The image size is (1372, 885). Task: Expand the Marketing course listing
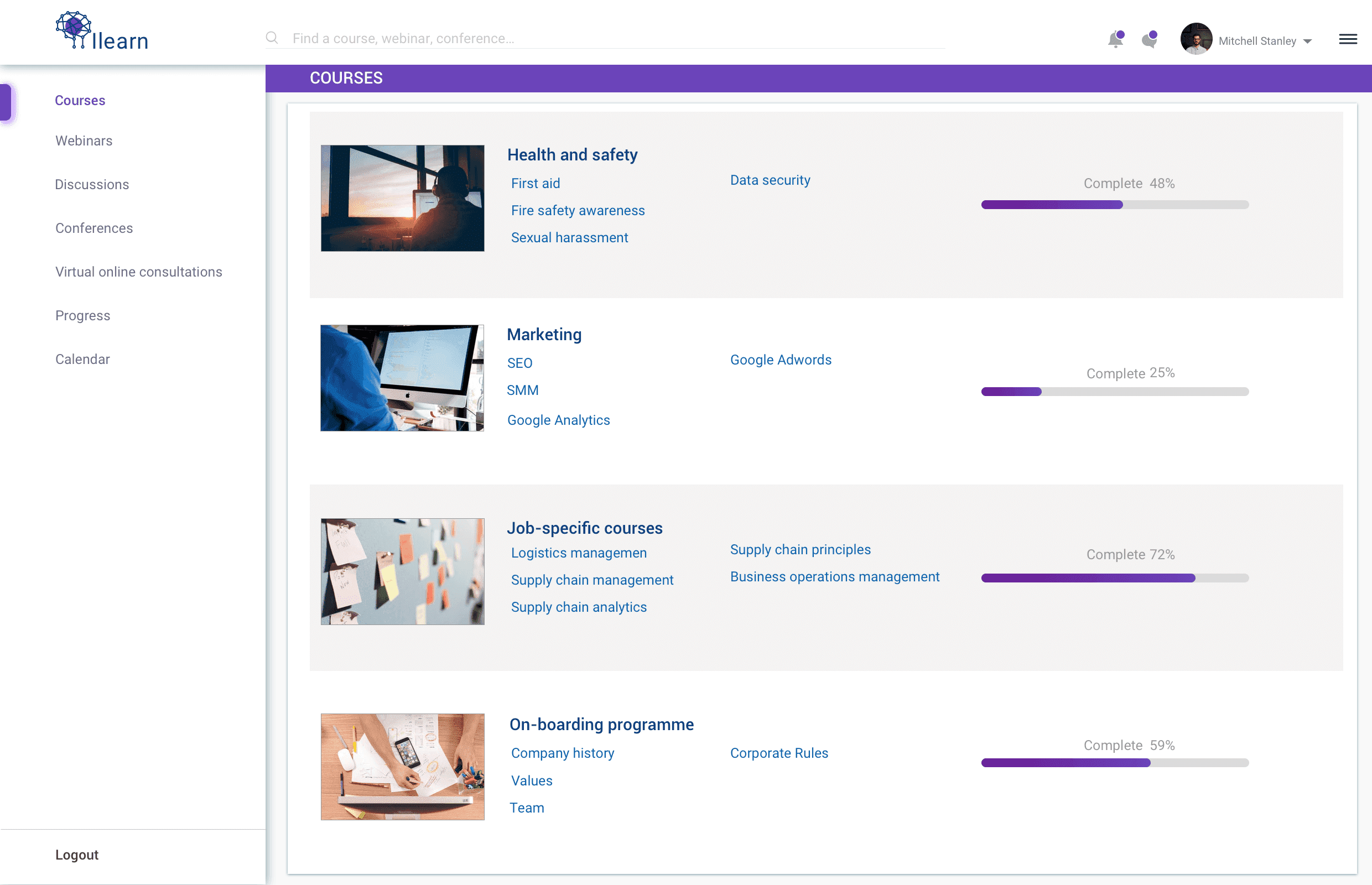(x=543, y=333)
